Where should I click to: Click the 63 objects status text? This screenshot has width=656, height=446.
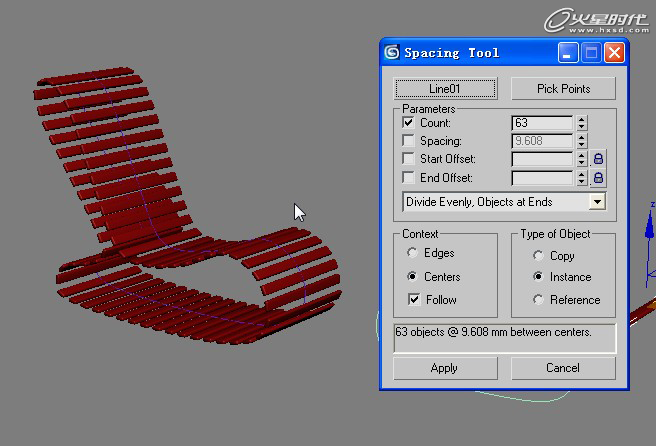click(x=493, y=332)
